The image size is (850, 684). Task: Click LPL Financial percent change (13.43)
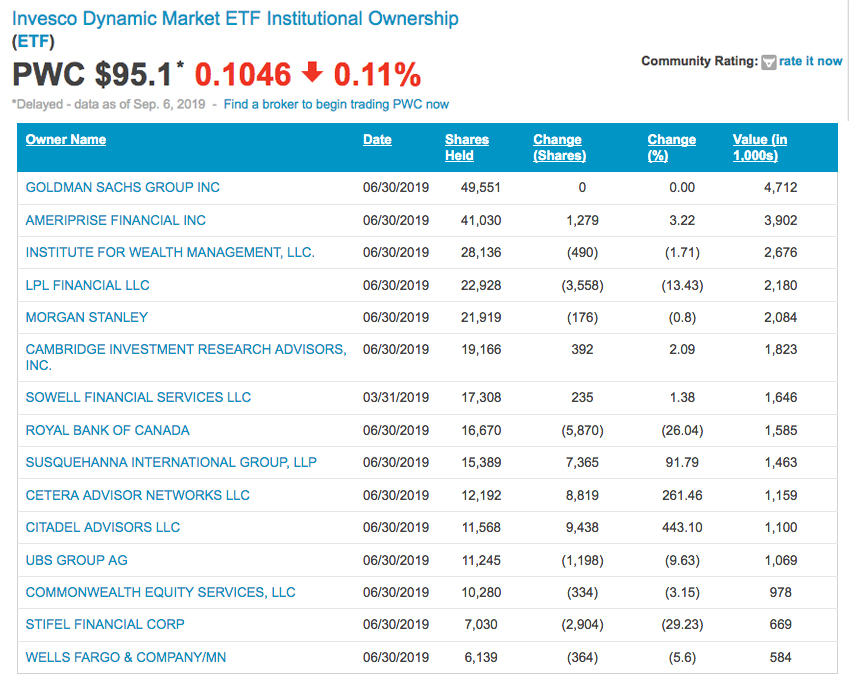tap(682, 285)
